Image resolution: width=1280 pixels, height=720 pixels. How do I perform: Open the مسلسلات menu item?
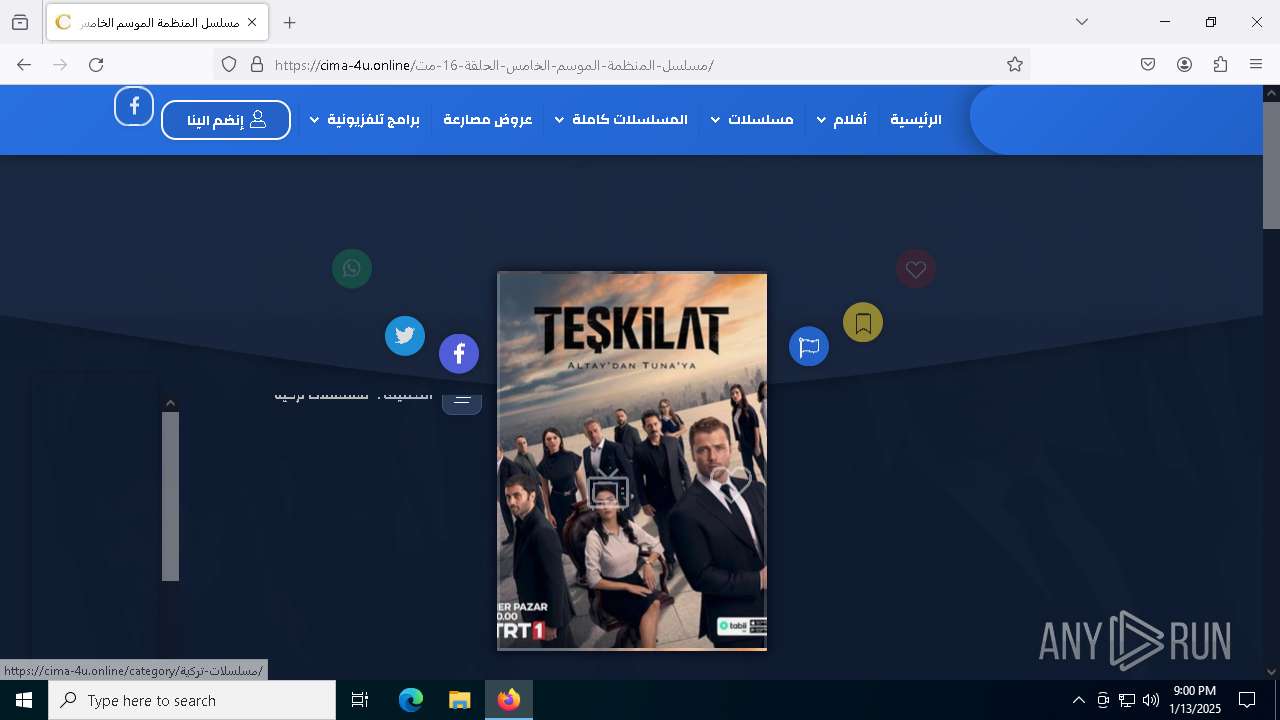coord(761,119)
